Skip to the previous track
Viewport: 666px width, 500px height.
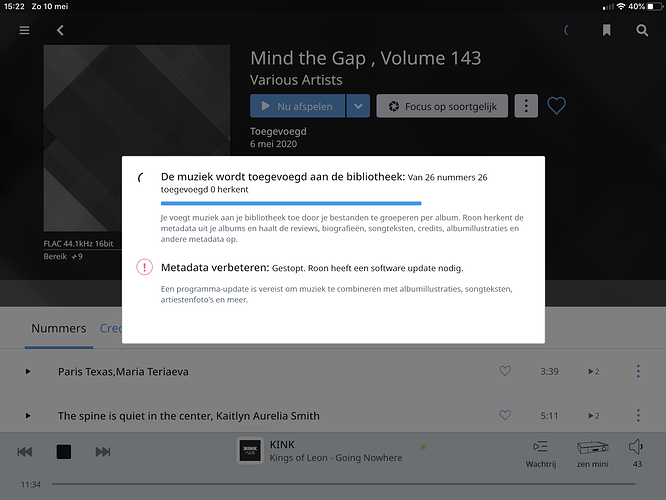click(x=25, y=452)
